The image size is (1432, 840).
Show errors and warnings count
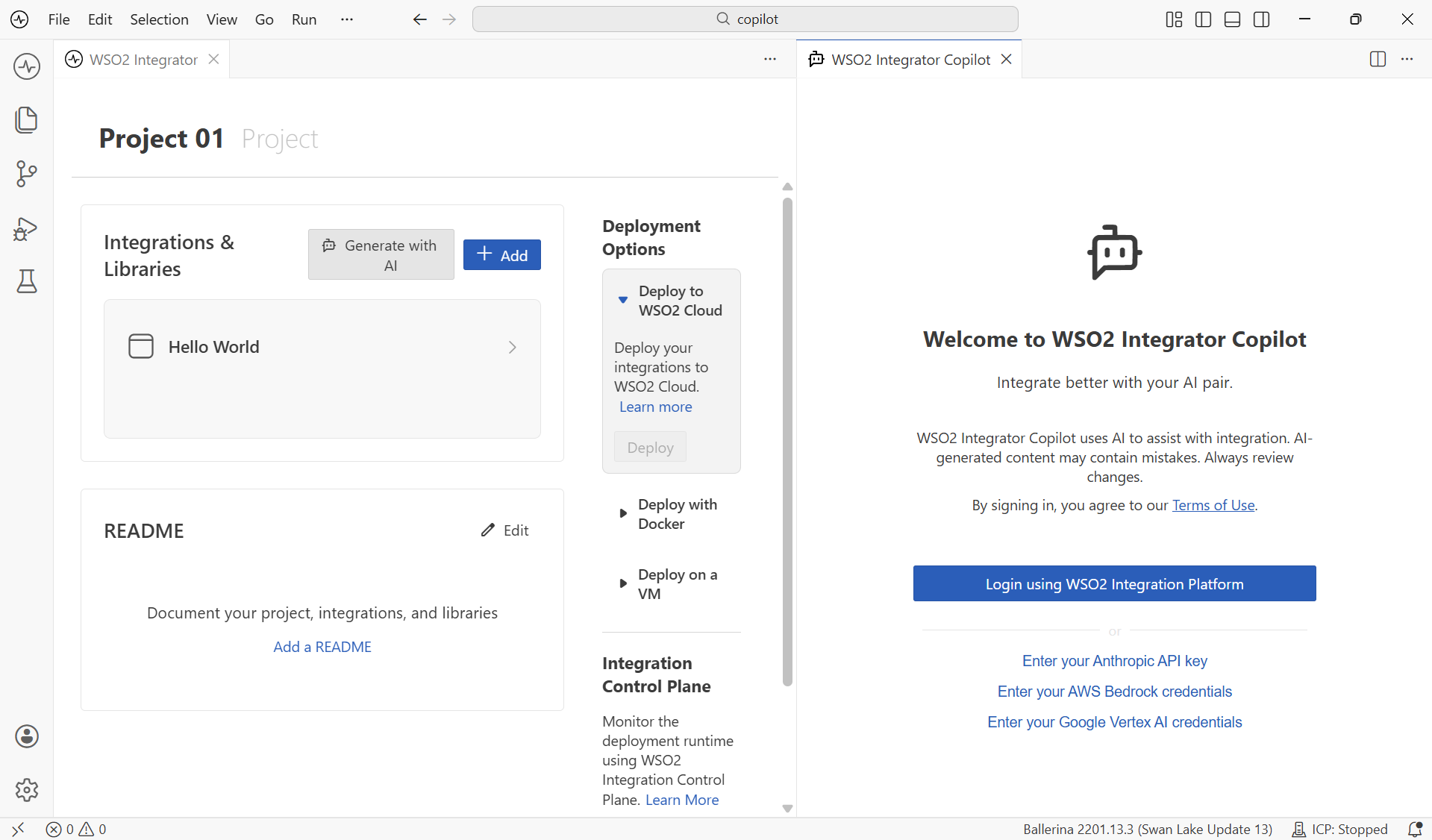click(x=76, y=829)
